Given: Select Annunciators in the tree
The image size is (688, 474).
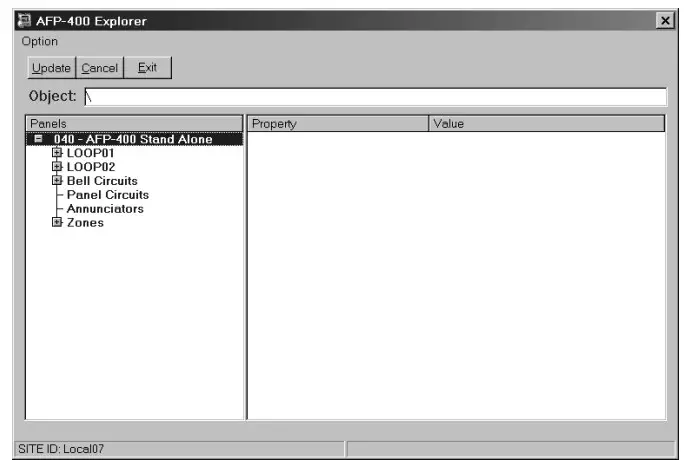Looking at the screenshot, I should click(105, 209).
